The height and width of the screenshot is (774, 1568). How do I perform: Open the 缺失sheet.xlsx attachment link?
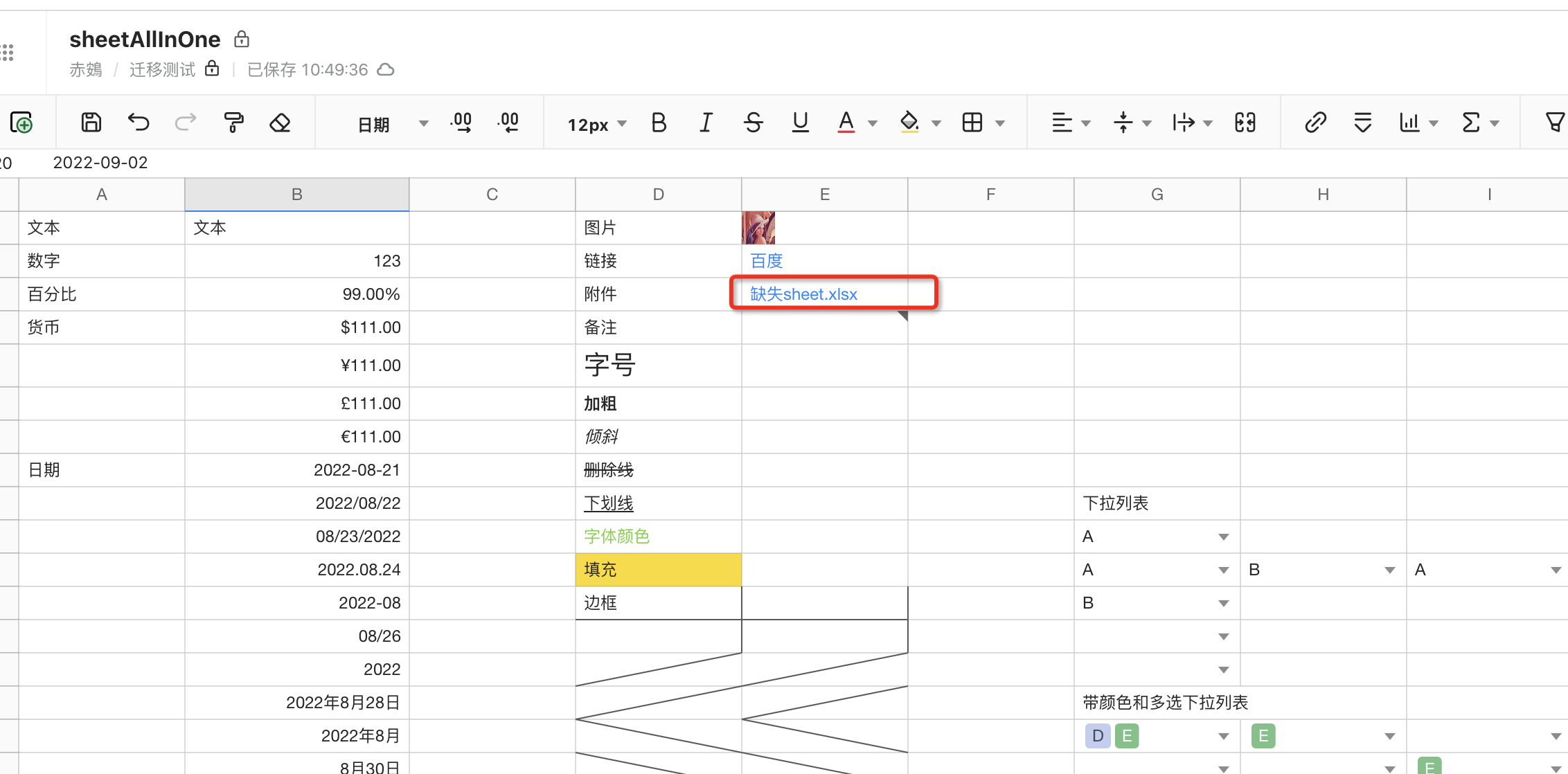click(x=803, y=294)
